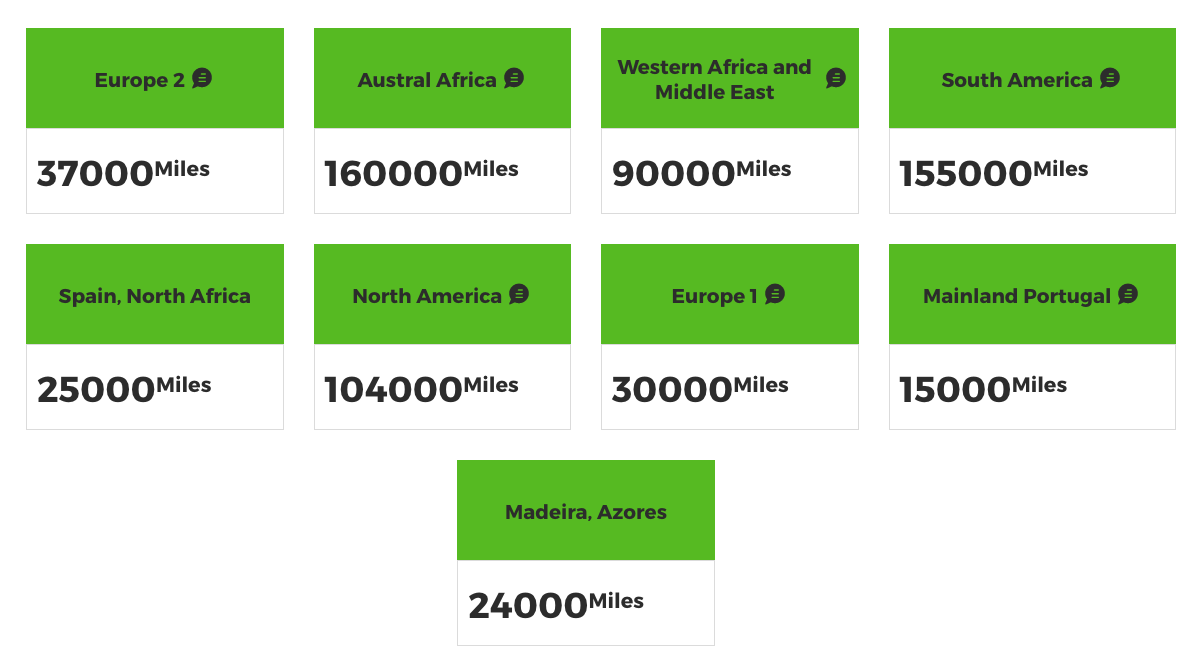
Task: Click the South America header text
Action: click(x=1017, y=80)
